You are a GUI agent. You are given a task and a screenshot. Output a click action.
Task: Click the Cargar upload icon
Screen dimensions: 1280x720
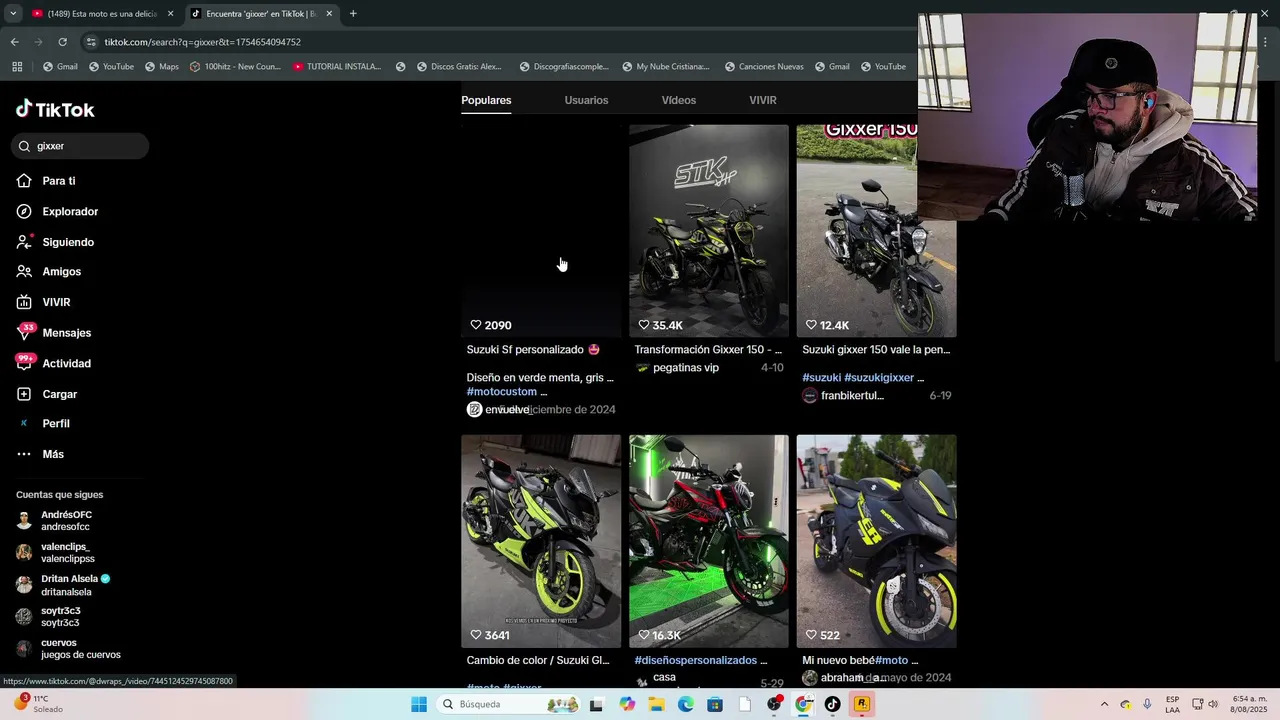point(24,394)
